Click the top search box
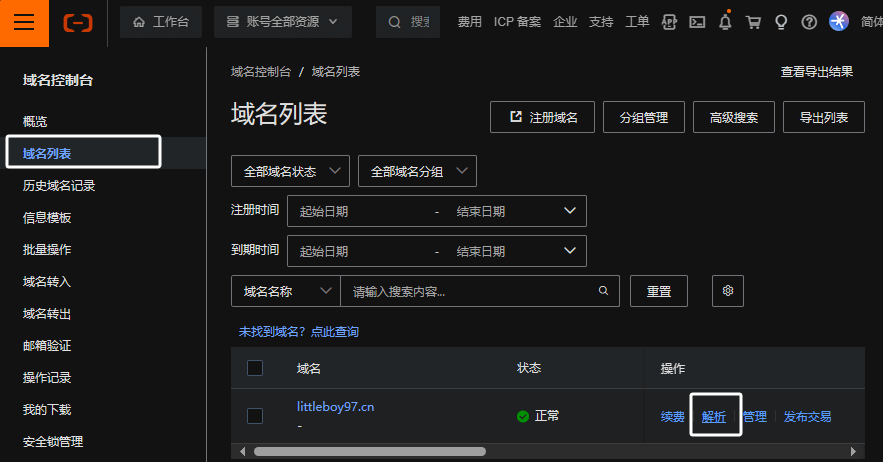This screenshot has height=462, width=883. [x=408, y=22]
